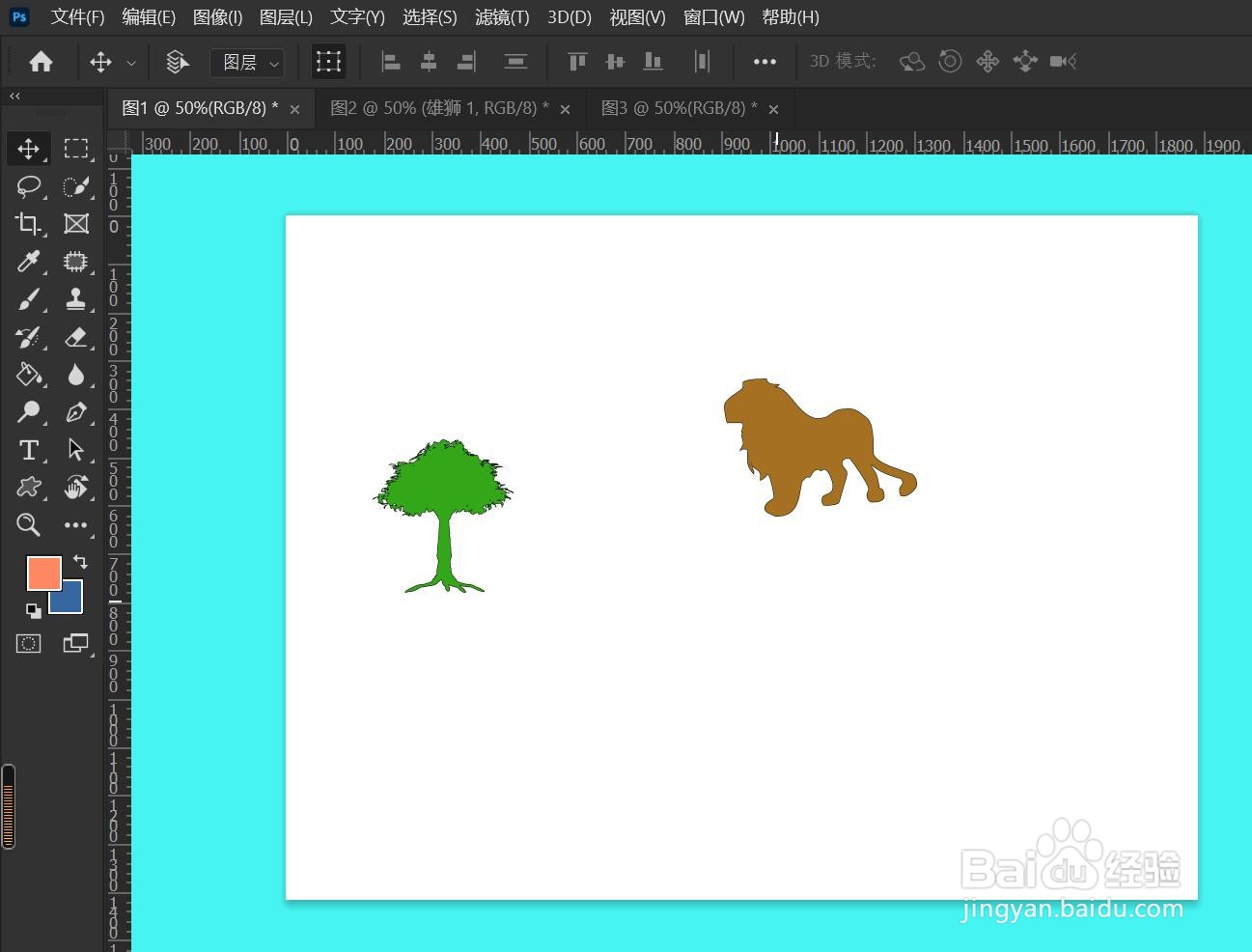Open the 窗口(W) menu
The width and height of the screenshot is (1252, 952).
click(714, 17)
